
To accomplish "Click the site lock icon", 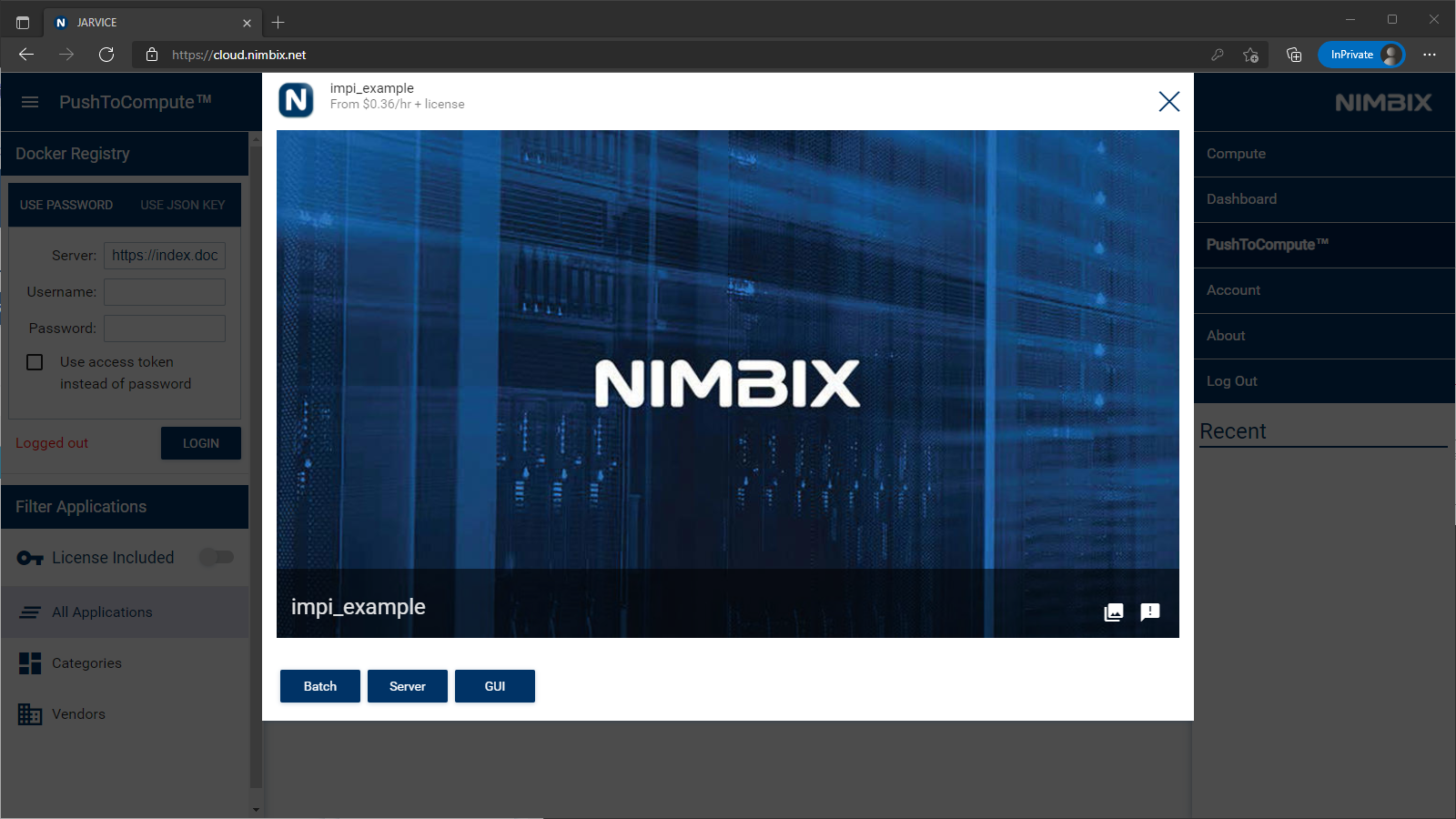I will pyautogui.click(x=152, y=55).
